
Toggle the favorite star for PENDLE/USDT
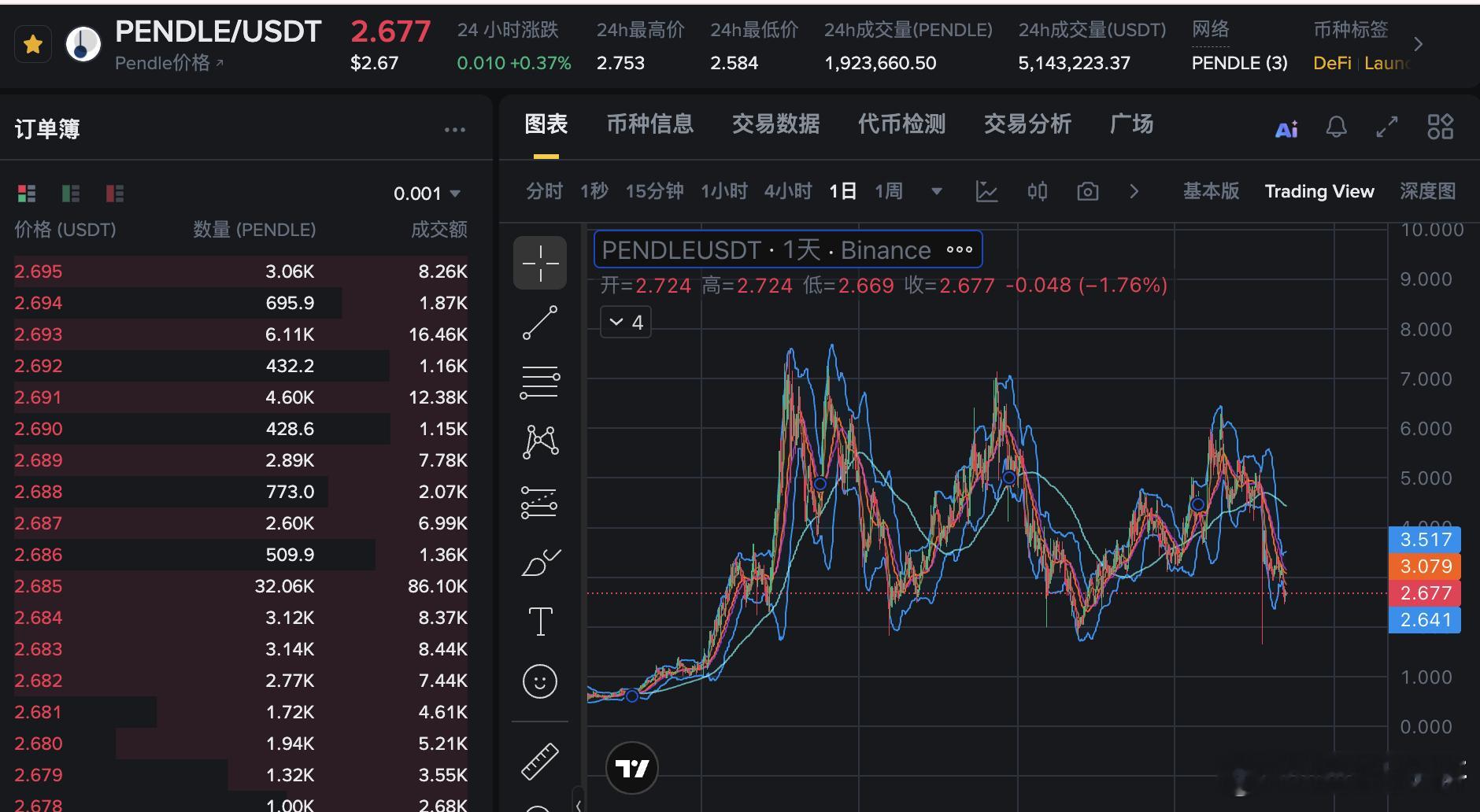pyautogui.click(x=32, y=43)
